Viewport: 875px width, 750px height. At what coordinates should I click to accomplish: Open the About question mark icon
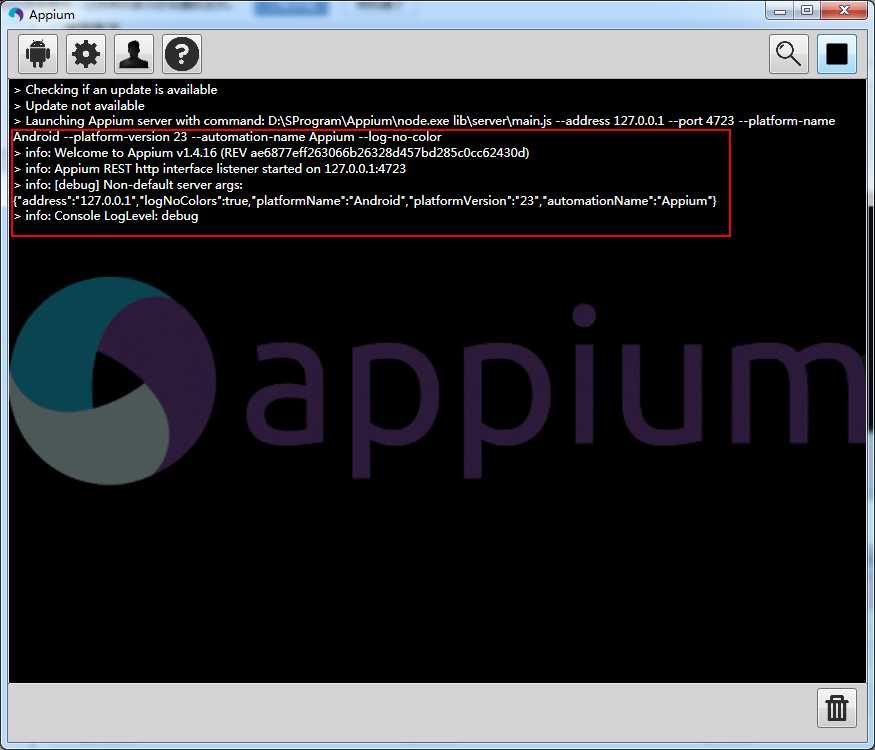[182, 54]
